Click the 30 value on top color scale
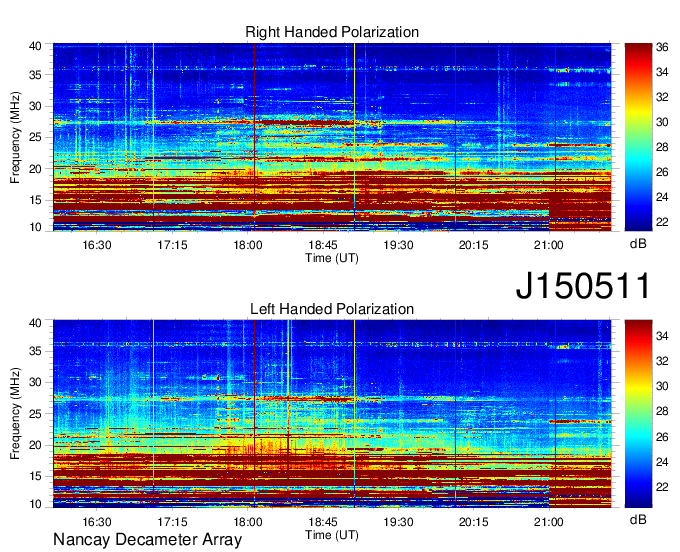The image size is (680, 552). [662, 122]
